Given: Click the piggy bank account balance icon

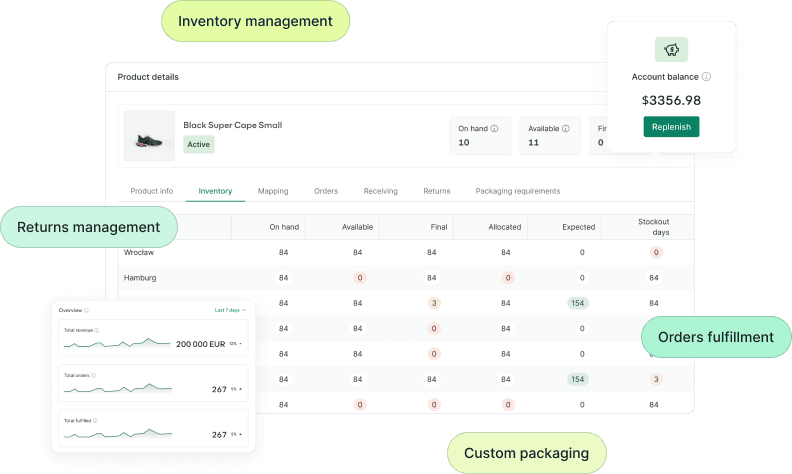Looking at the screenshot, I should pos(671,50).
